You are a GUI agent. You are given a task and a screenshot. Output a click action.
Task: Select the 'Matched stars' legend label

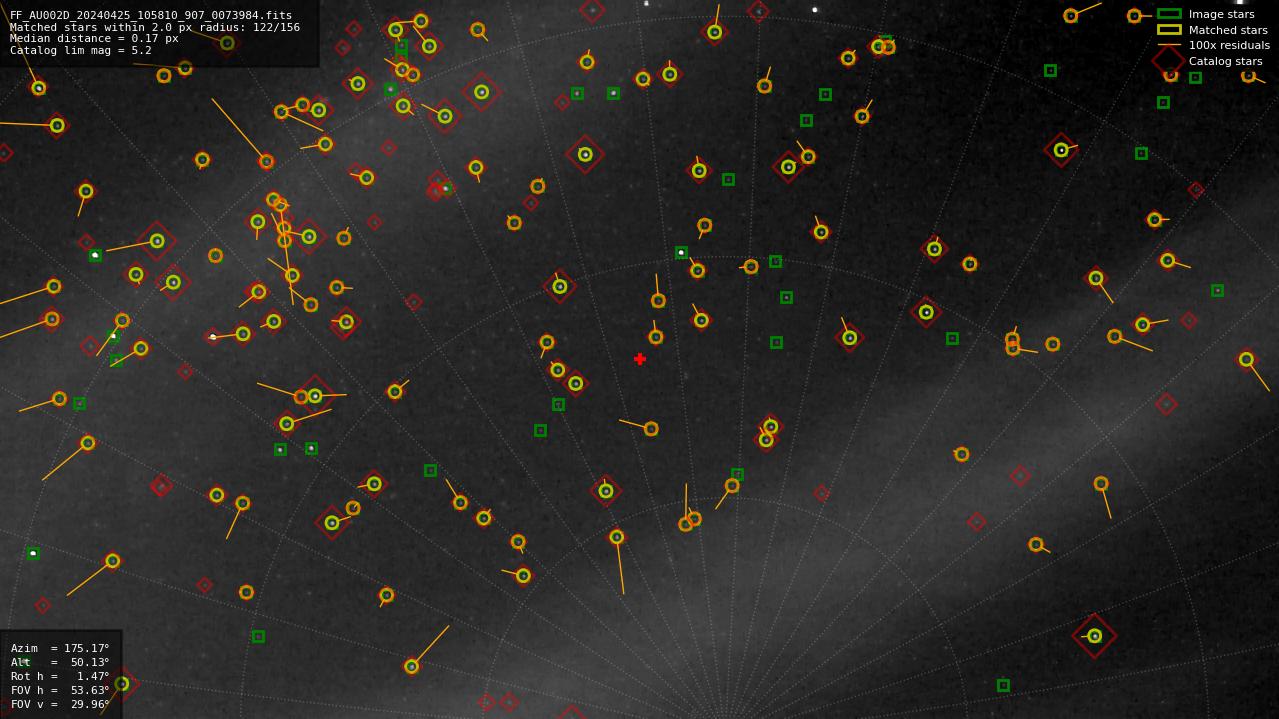(1228, 30)
